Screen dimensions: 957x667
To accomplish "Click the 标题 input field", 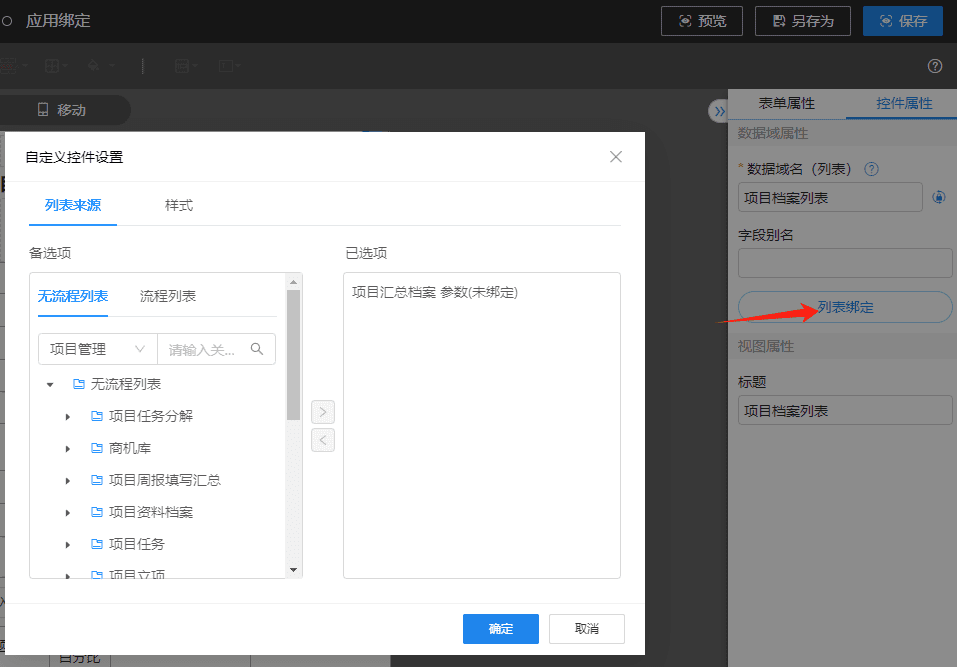I will (x=845, y=411).
